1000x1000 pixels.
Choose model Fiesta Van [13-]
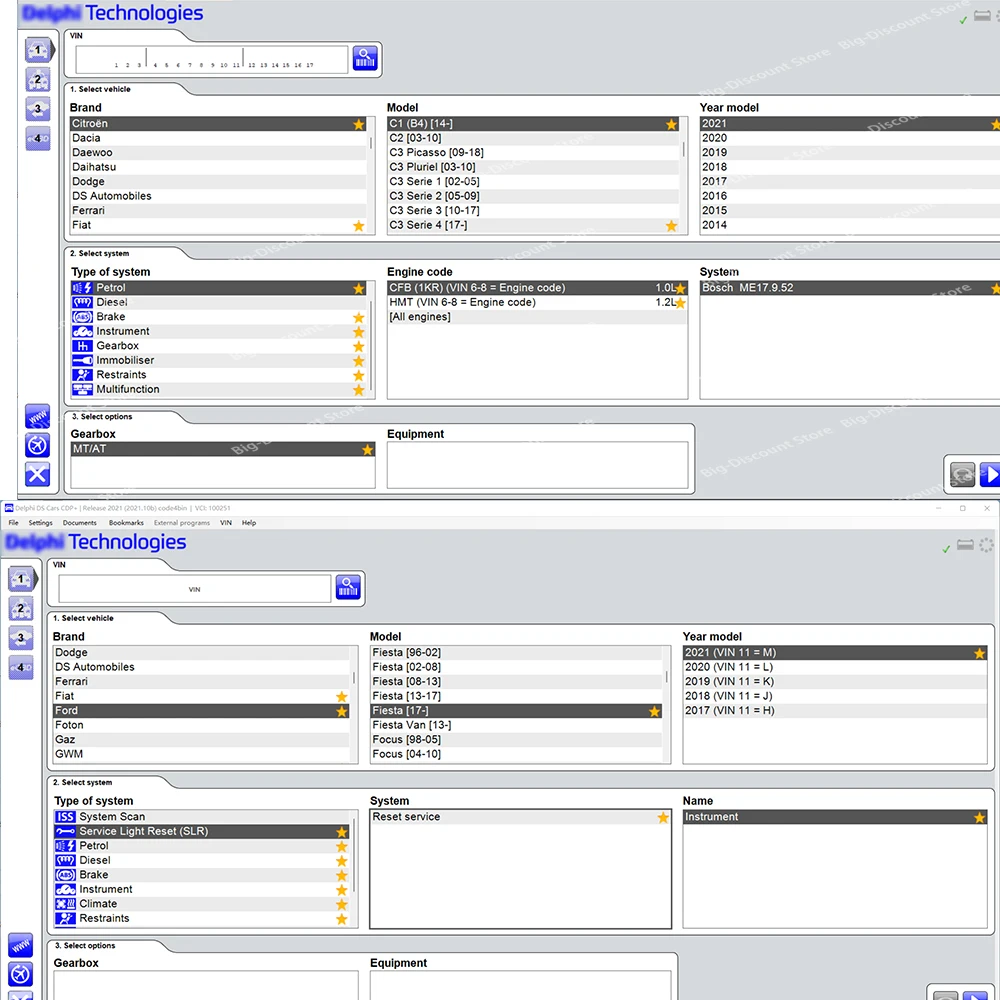click(x=516, y=725)
